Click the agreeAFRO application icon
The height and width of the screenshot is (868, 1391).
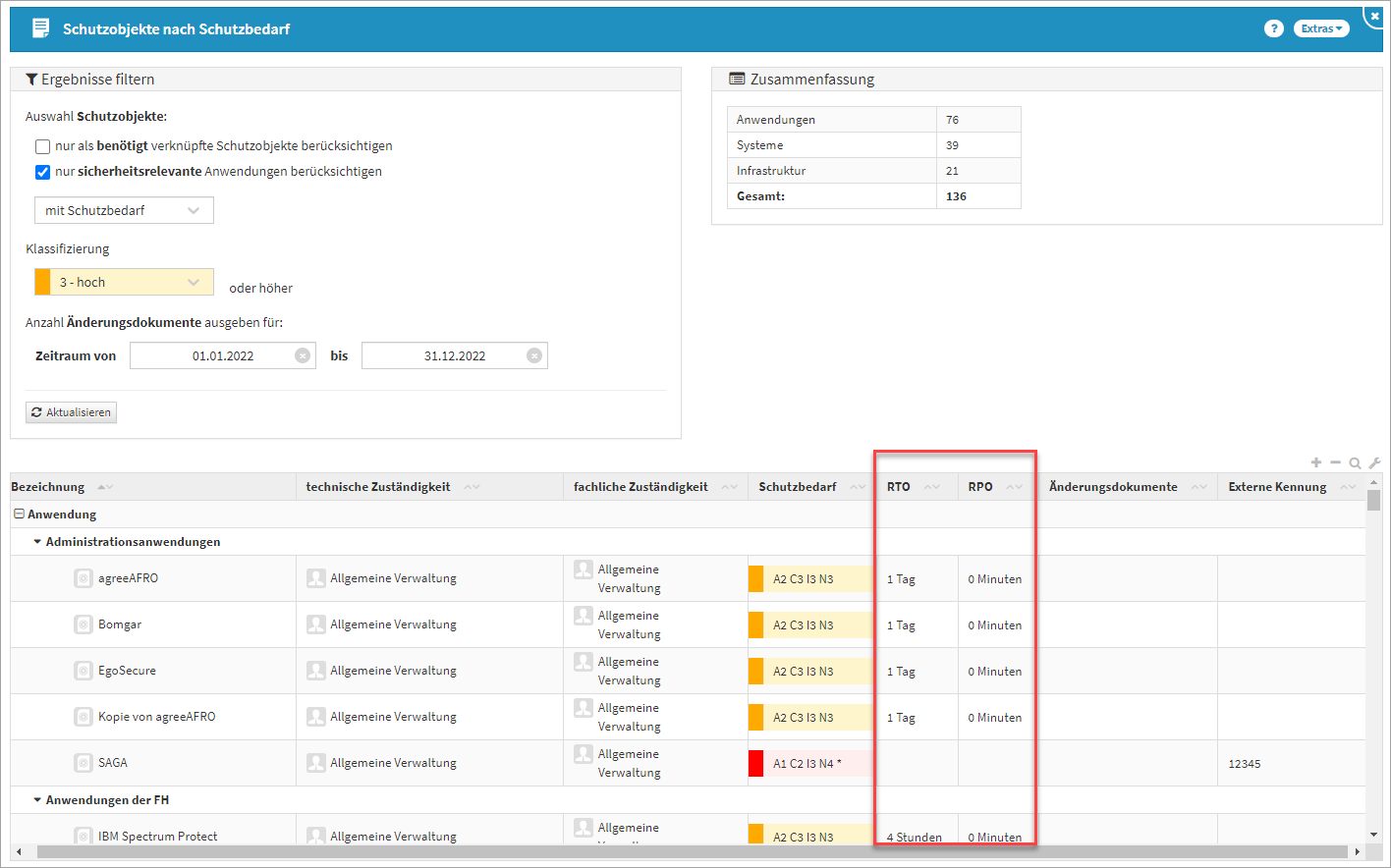83,578
